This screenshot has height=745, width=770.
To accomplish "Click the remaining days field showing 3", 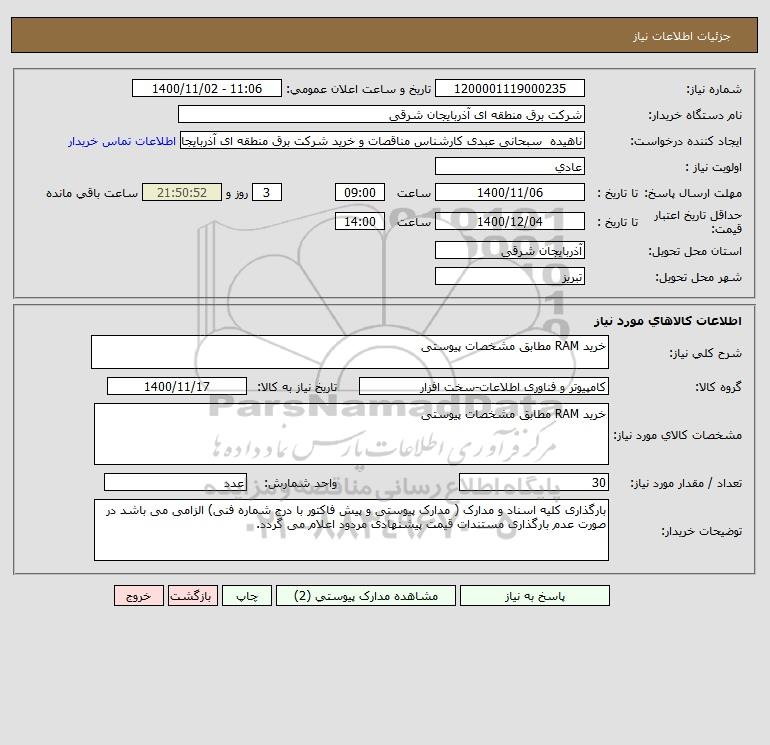I will pyautogui.click(x=267, y=193).
